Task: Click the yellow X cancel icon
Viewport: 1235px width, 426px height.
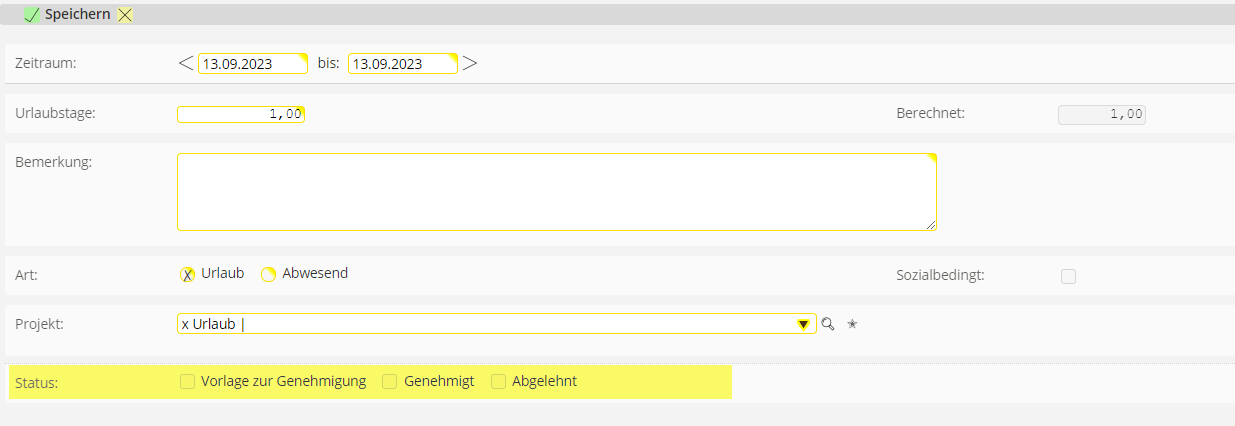Action: [125, 15]
